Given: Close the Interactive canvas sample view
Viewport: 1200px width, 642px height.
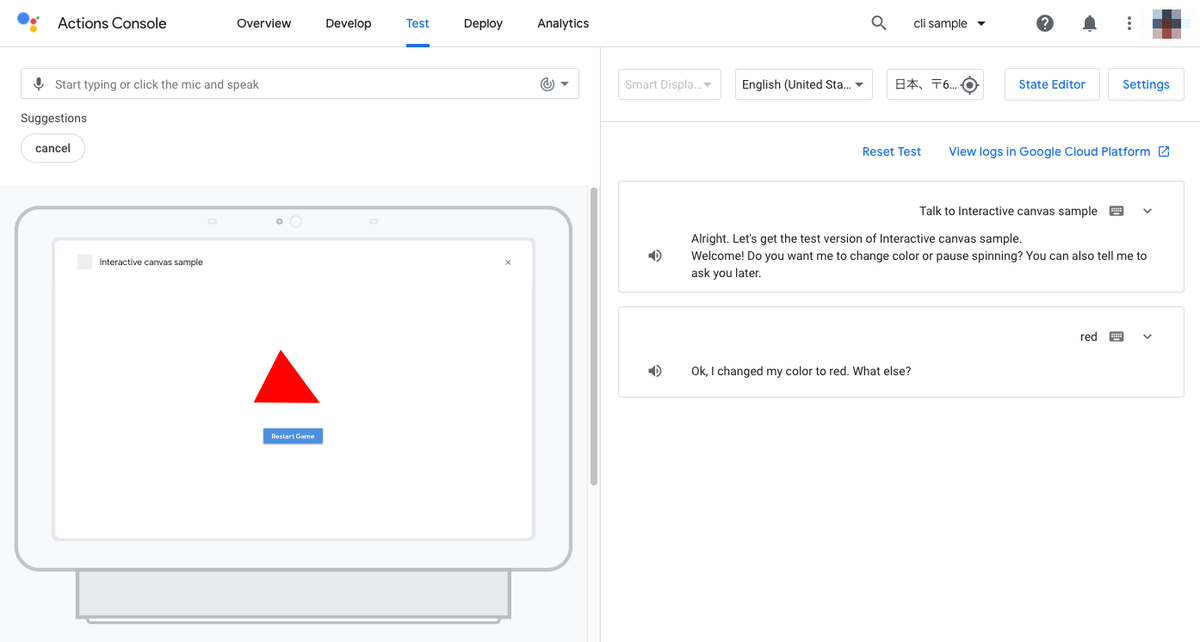Looking at the screenshot, I should (508, 262).
